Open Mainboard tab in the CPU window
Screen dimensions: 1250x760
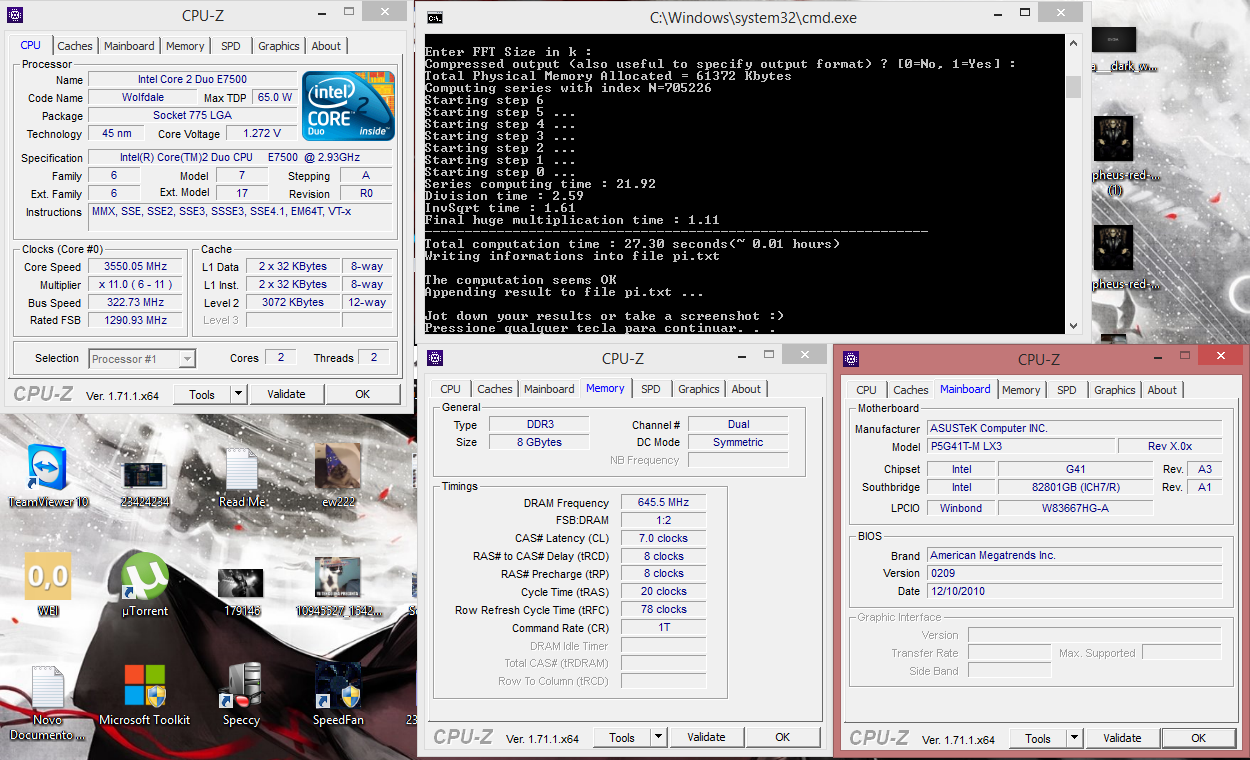click(x=130, y=46)
